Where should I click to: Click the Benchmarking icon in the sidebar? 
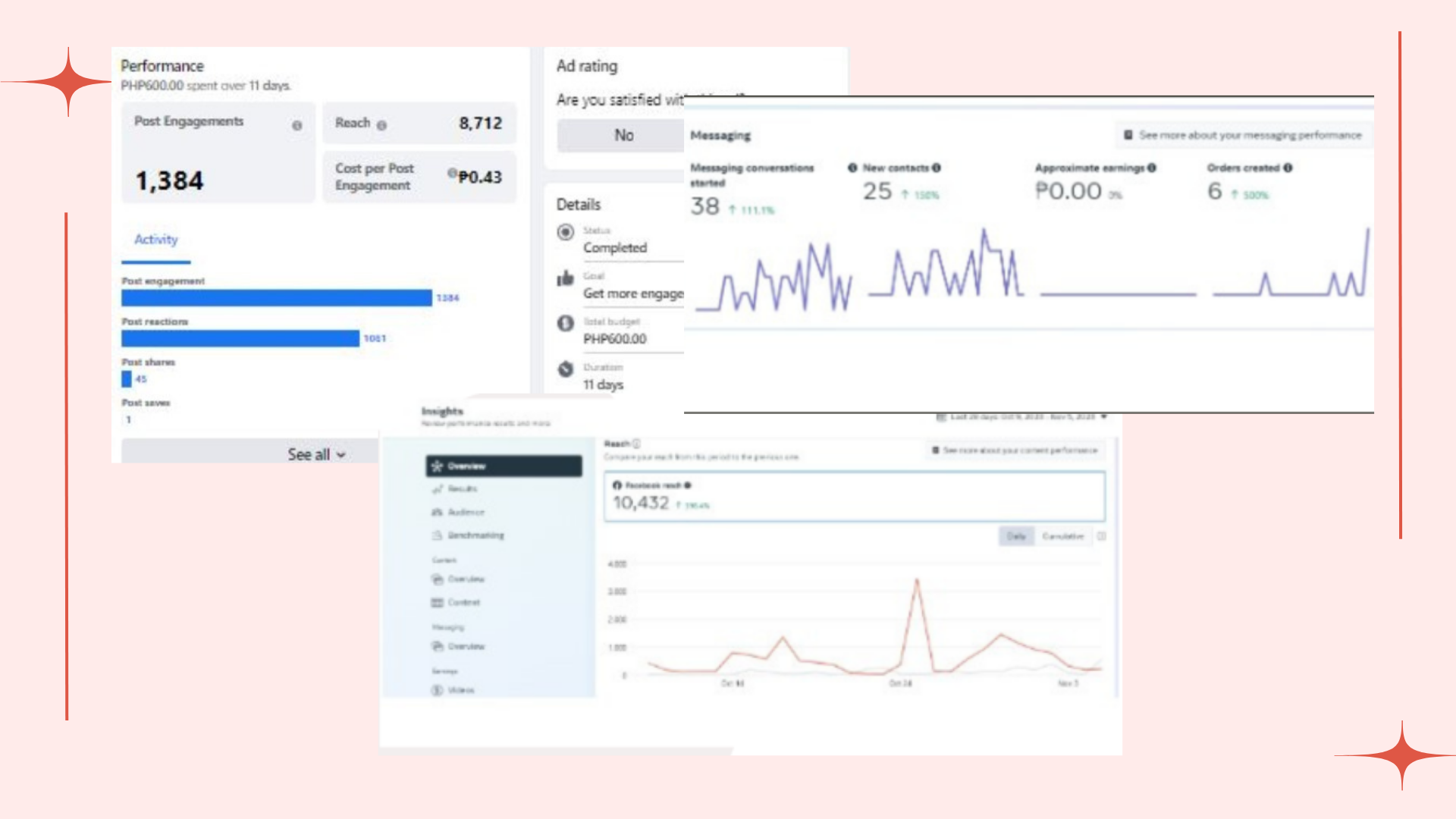[x=437, y=535]
